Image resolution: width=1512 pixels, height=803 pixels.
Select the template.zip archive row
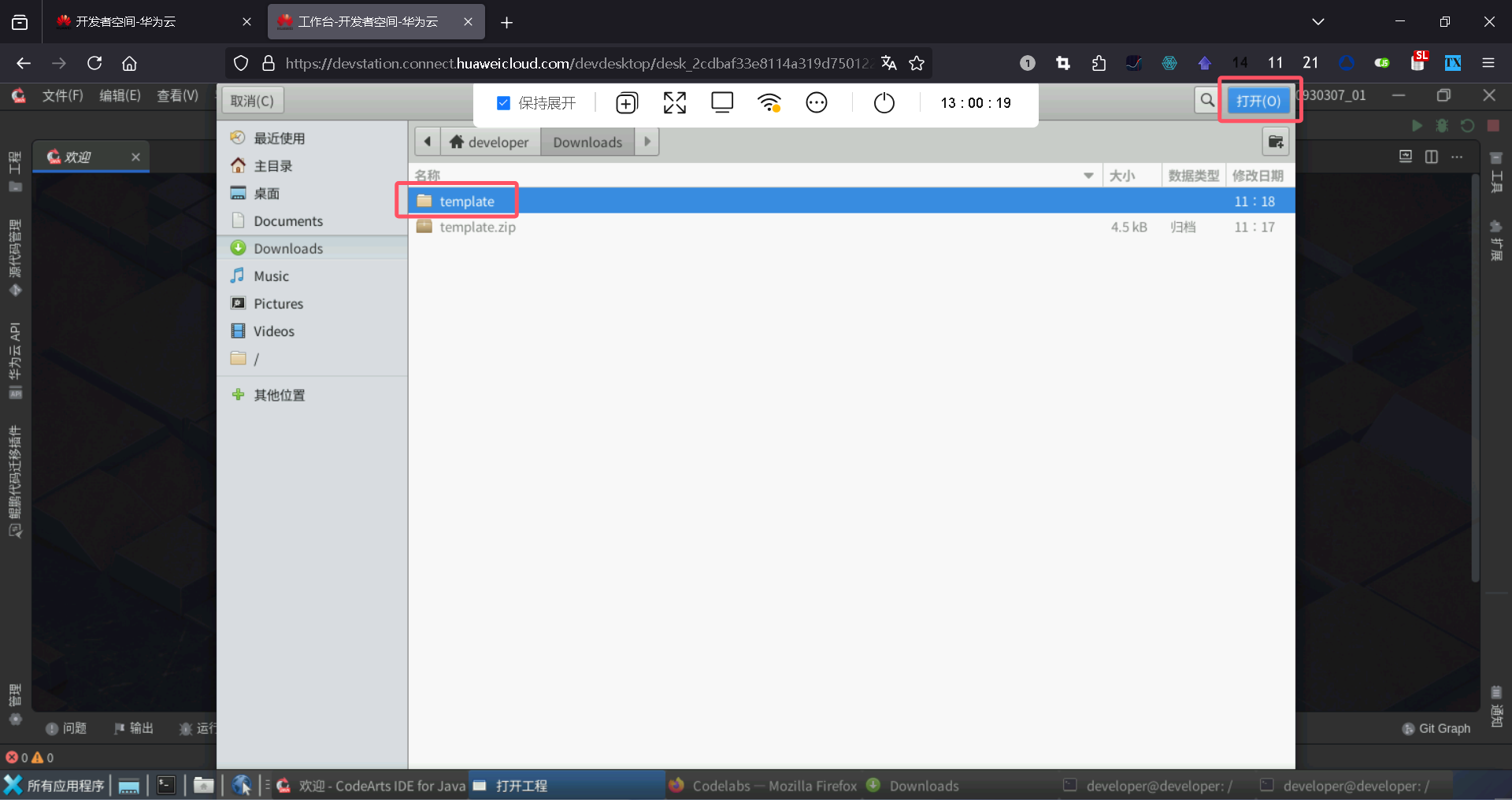tap(851, 227)
